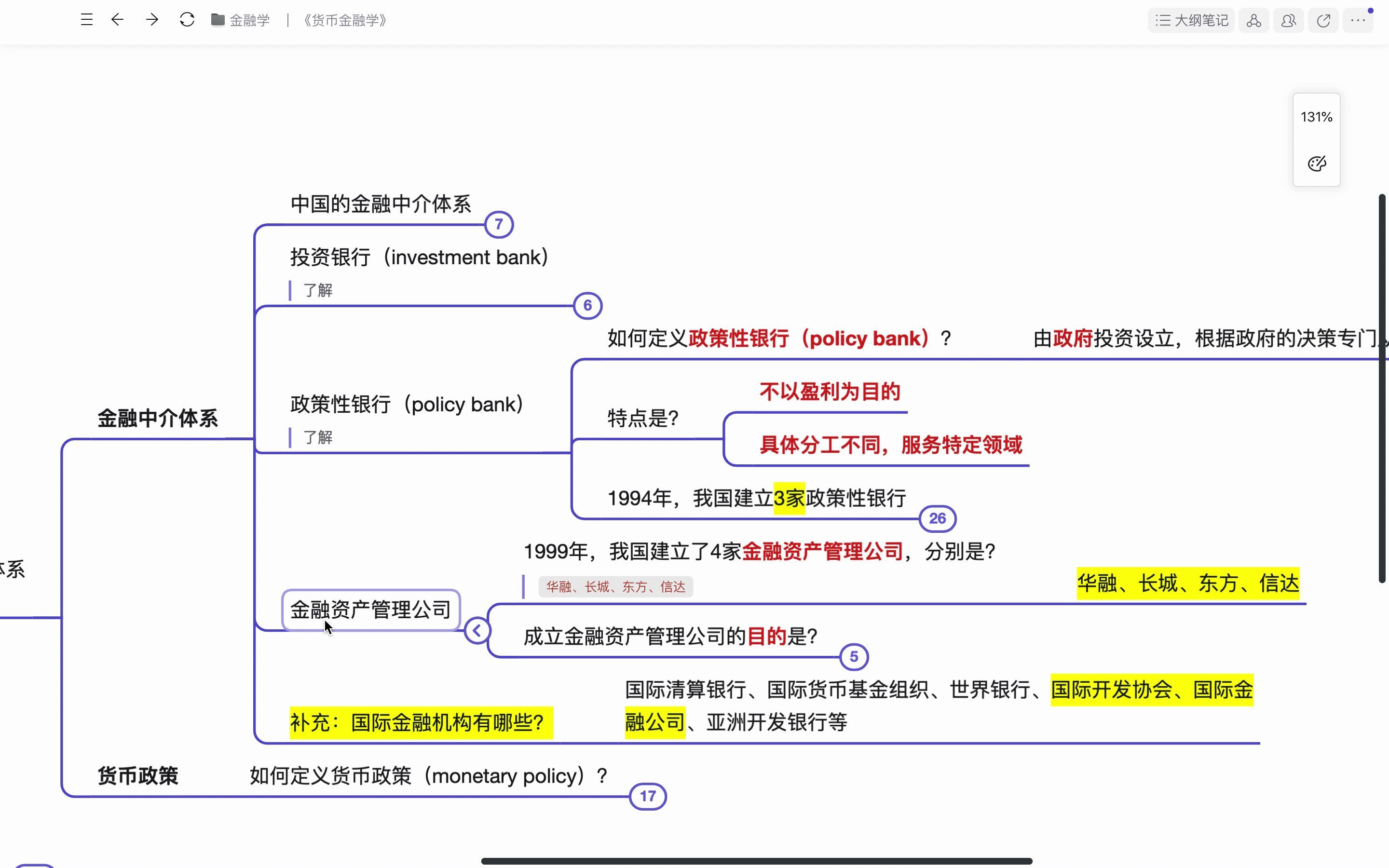Click the vertical scrollbar thumb
The width and height of the screenshot is (1389, 868).
[x=1382, y=389]
